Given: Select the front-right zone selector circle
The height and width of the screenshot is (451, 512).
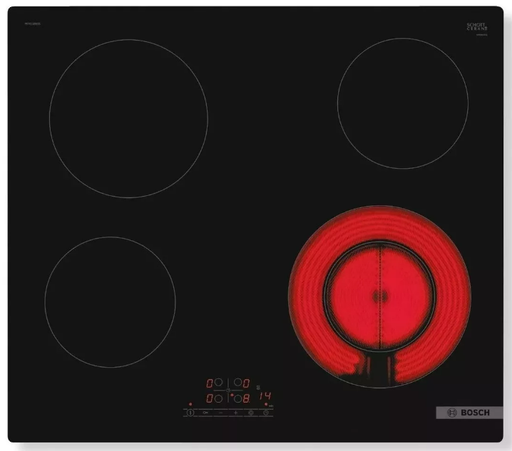Looking at the screenshot, I should (x=238, y=399).
